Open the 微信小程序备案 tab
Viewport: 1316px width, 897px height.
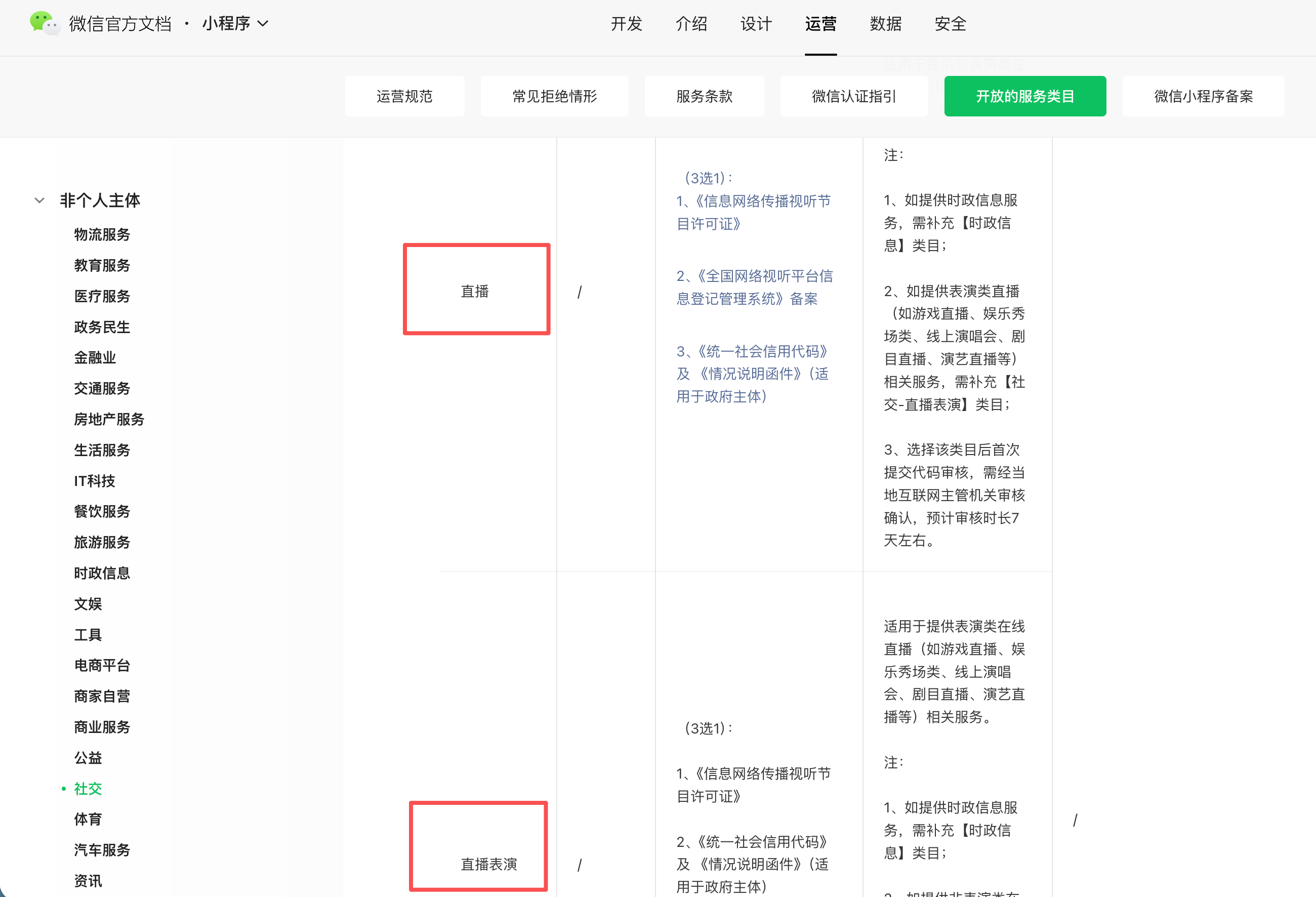pyautogui.click(x=1203, y=96)
